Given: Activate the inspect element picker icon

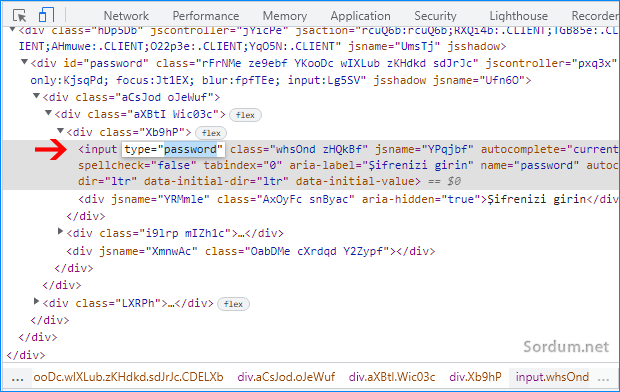Looking at the screenshot, I should (19, 15).
